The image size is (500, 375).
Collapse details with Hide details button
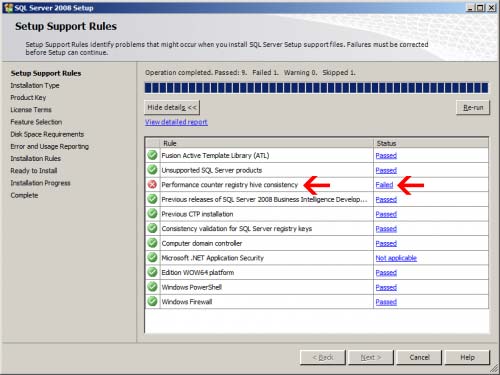click(172, 107)
